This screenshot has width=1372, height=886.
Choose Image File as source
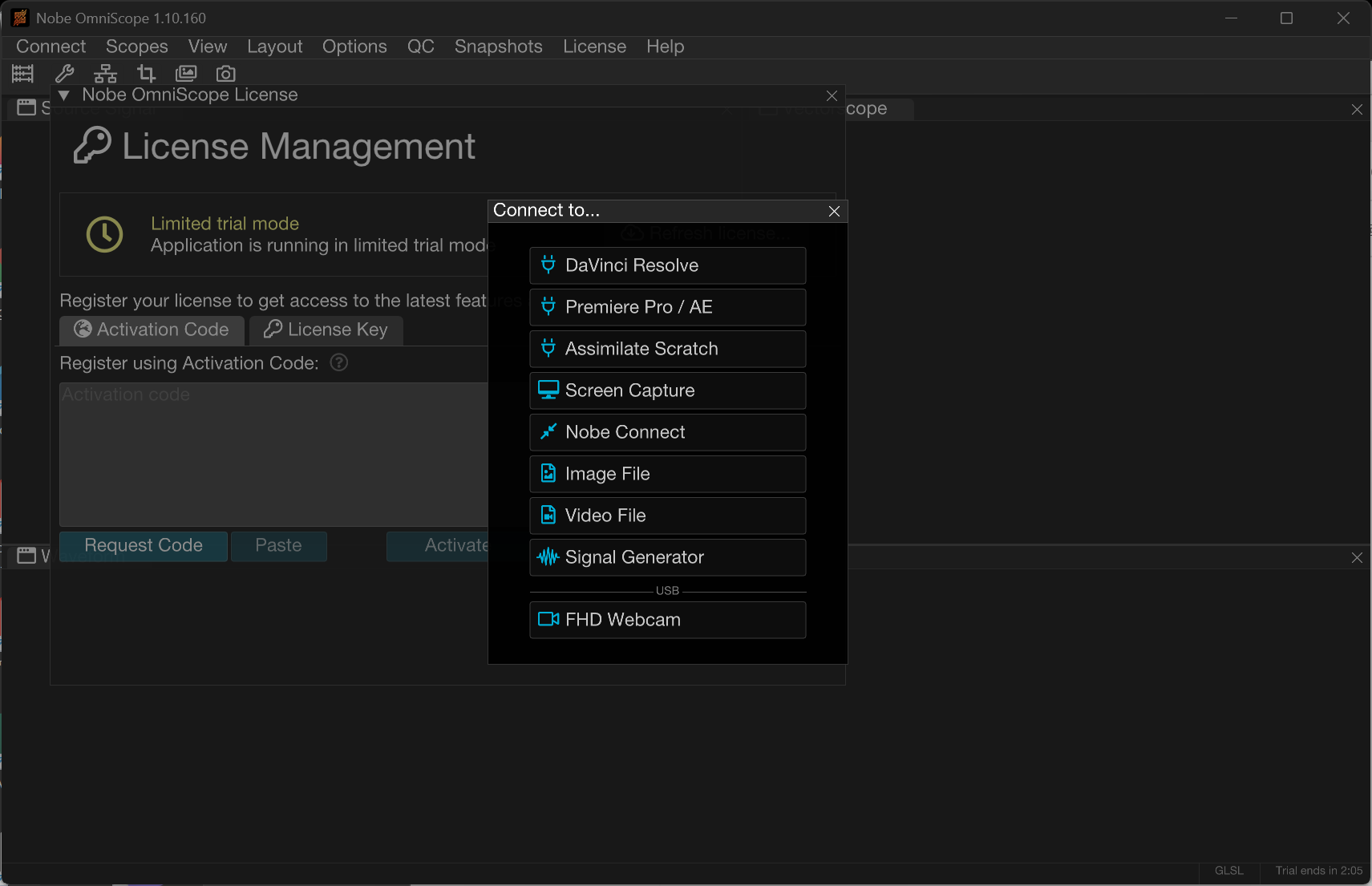point(667,474)
